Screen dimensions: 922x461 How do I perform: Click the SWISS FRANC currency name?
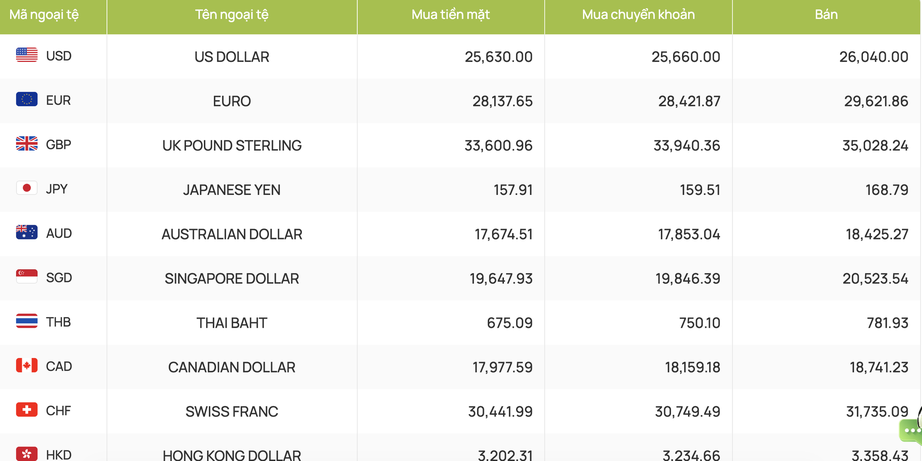coord(232,412)
